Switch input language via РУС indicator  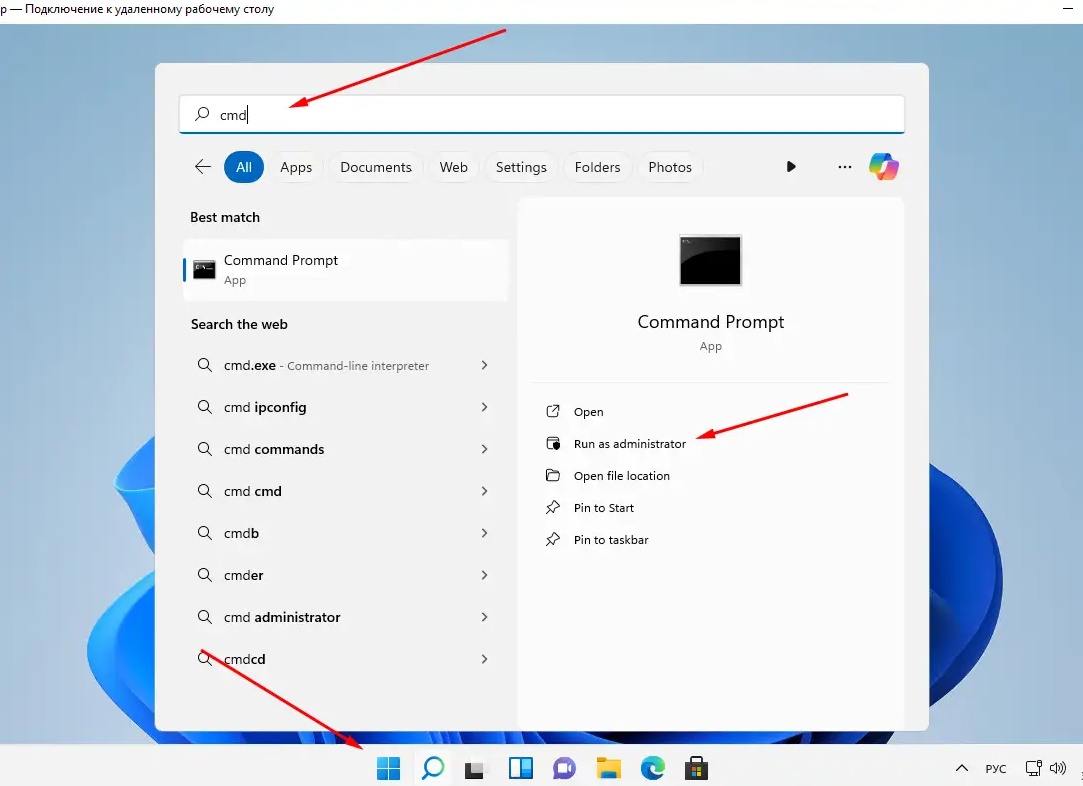[995, 769]
